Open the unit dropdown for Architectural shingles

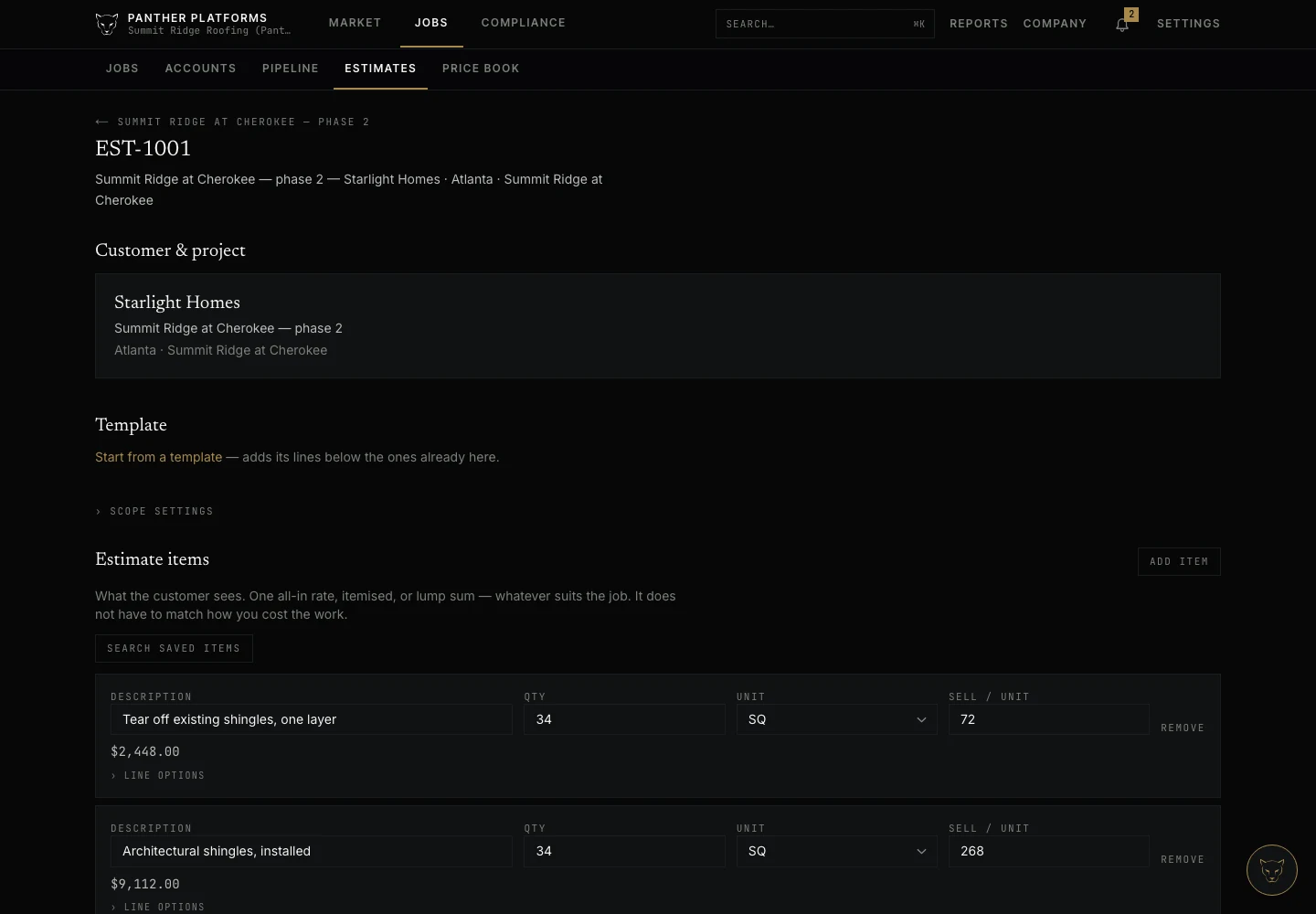[837, 851]
